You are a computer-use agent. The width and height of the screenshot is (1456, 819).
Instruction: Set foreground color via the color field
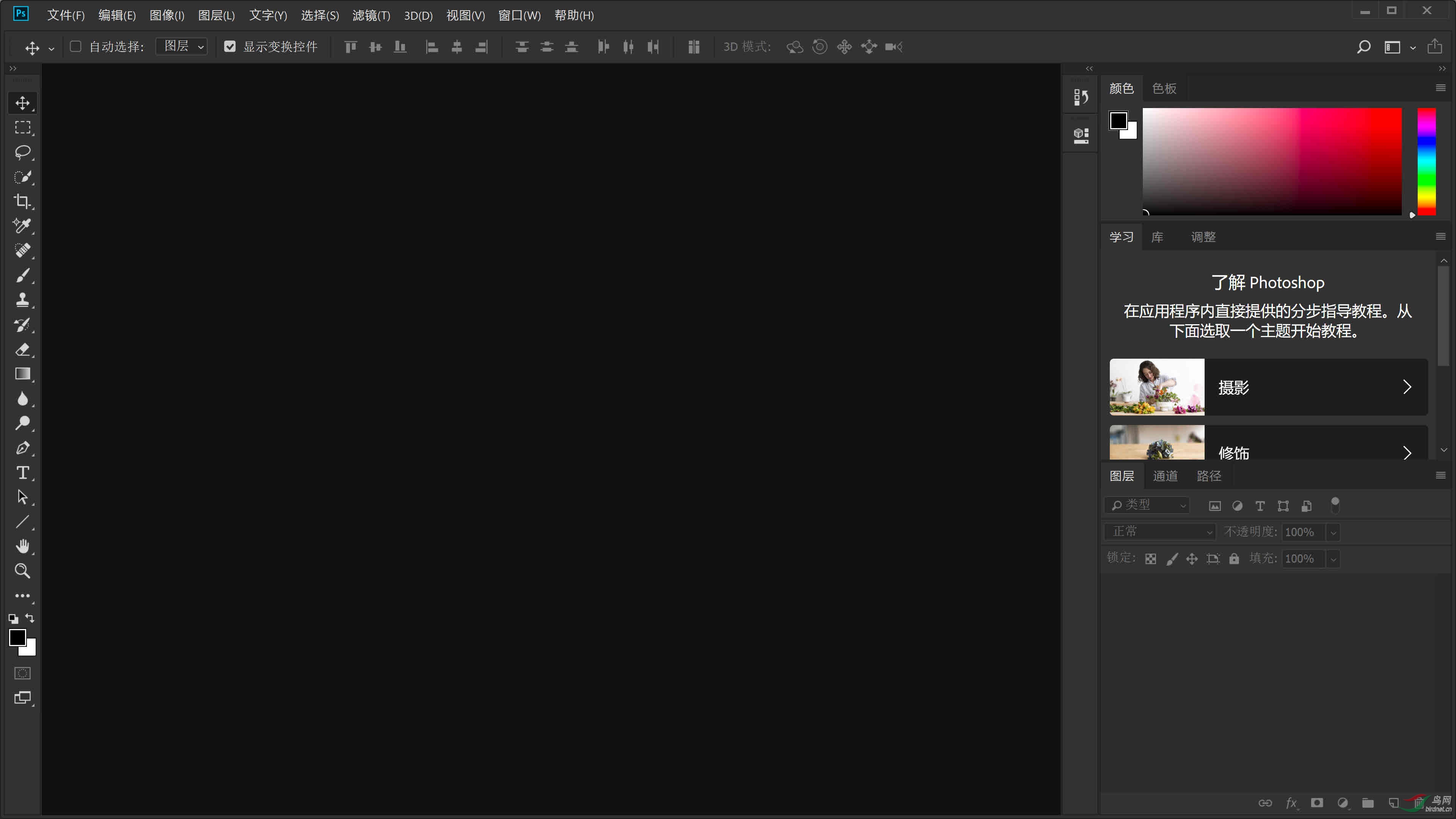[1272, 161]
